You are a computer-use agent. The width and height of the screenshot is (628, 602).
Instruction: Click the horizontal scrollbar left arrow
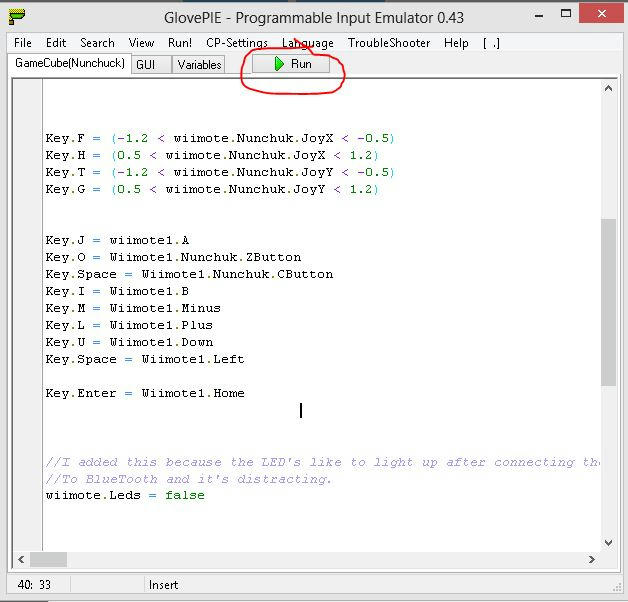(21, 560)
